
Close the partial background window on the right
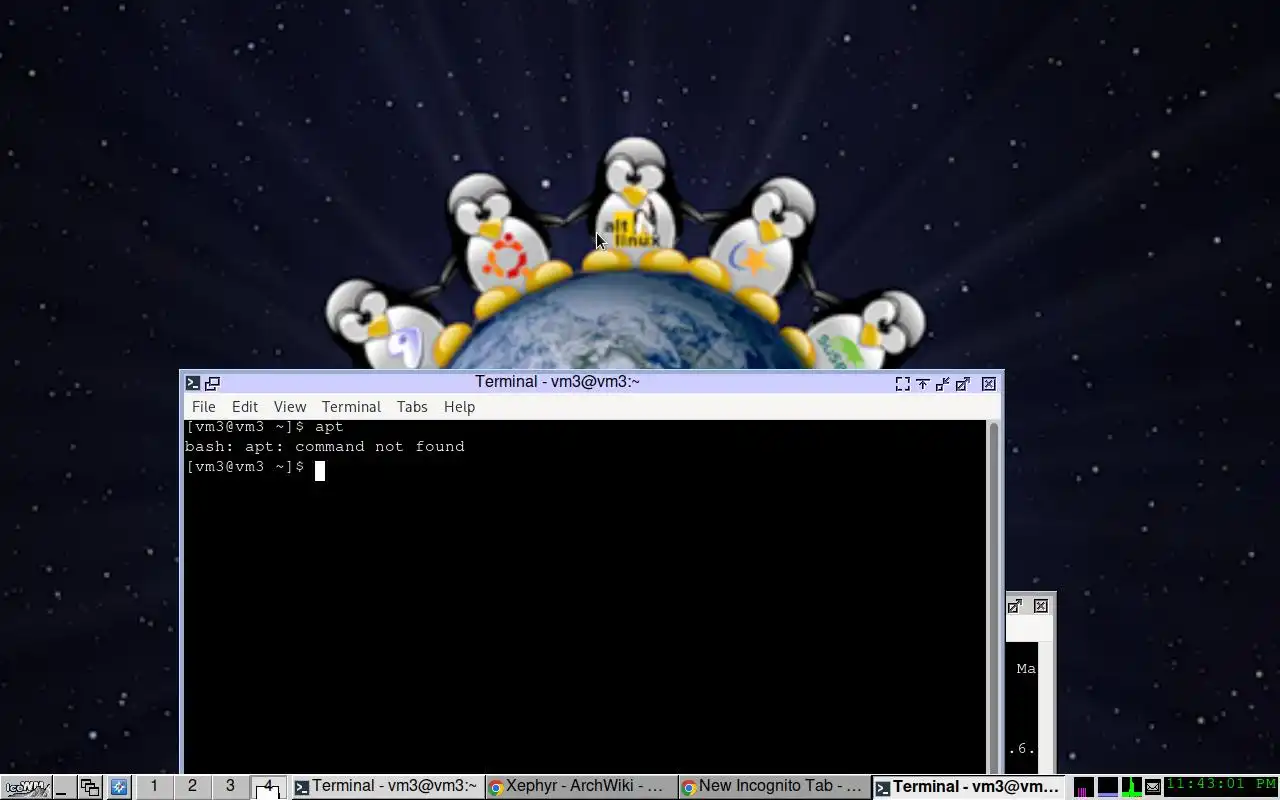pos(1041,606)
